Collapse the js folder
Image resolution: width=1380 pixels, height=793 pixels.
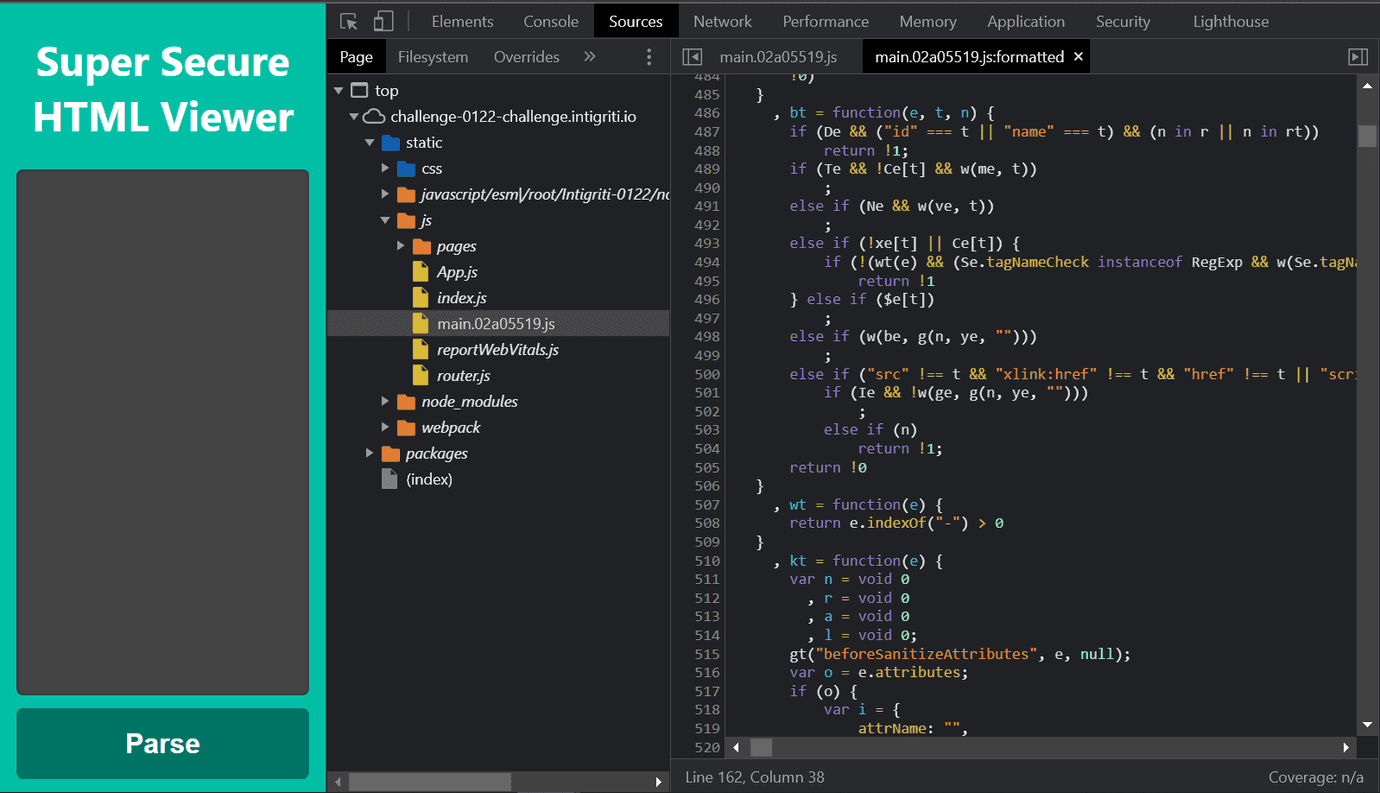[x=386, y=221]
